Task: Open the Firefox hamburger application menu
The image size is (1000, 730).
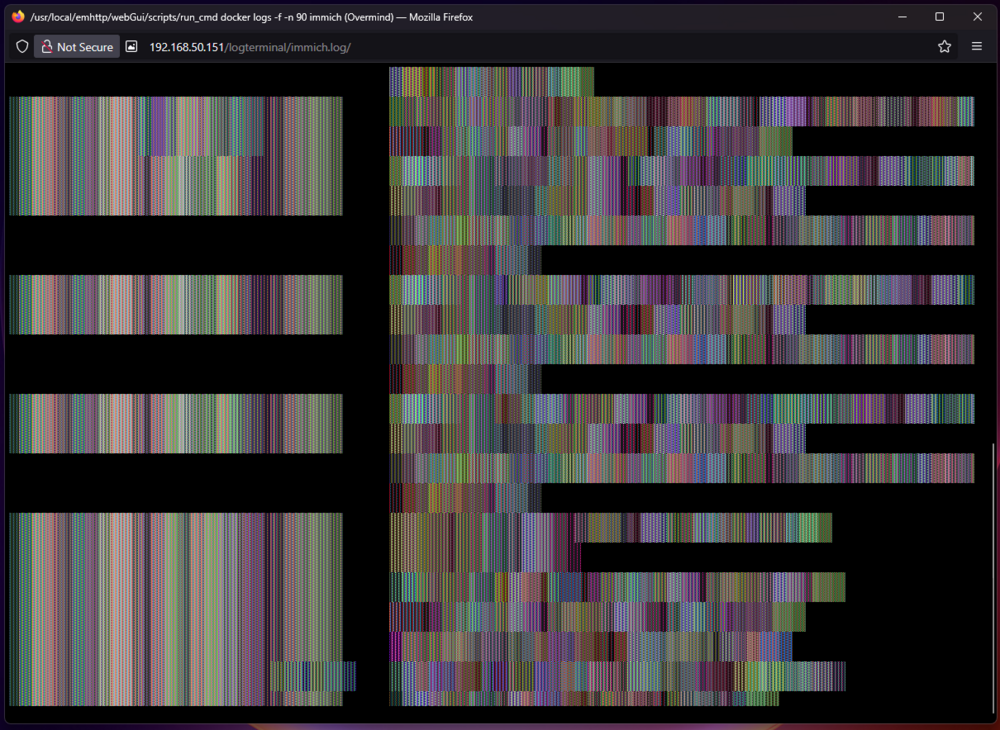Action: pos(977,47)
